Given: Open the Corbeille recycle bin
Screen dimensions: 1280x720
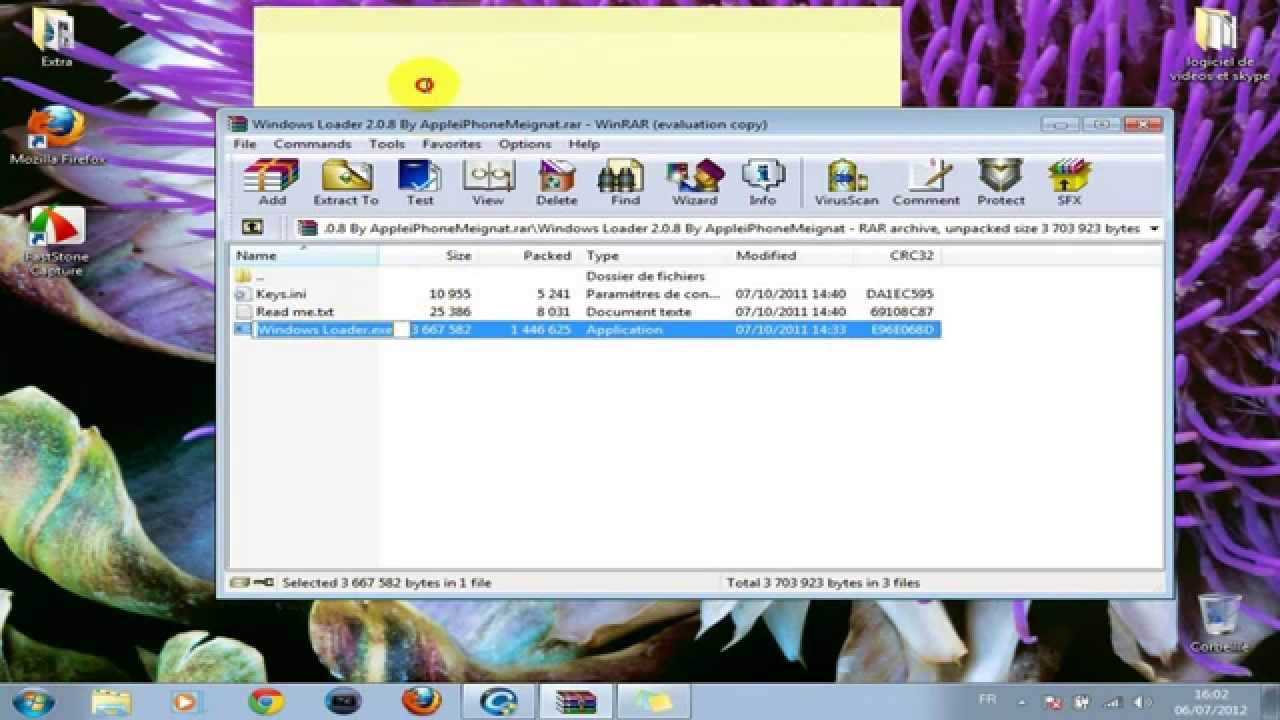Looking at the screenshot, I should pos(1219,623).
